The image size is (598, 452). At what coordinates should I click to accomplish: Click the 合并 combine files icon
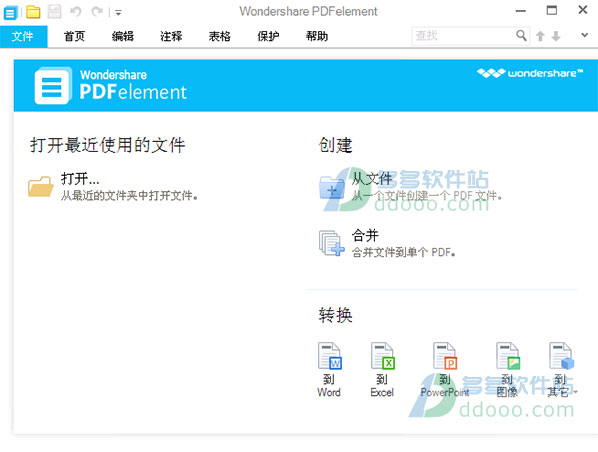point(331,243)
